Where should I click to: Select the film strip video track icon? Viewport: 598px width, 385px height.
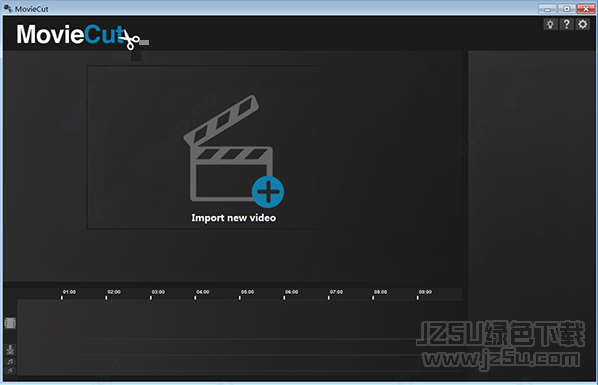point(10,323)
